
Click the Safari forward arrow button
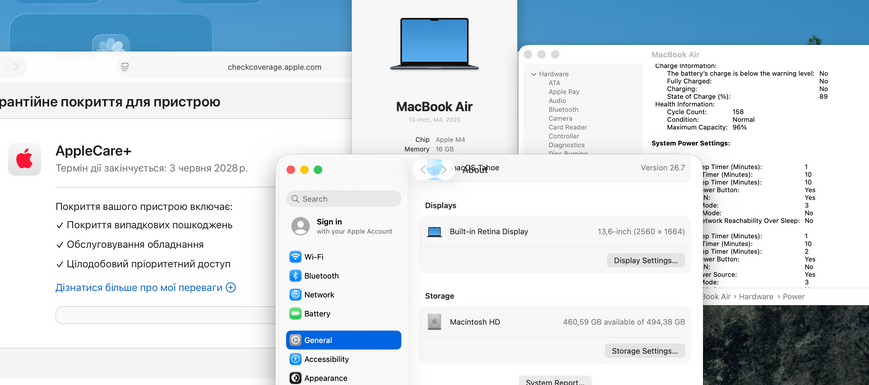16,67
